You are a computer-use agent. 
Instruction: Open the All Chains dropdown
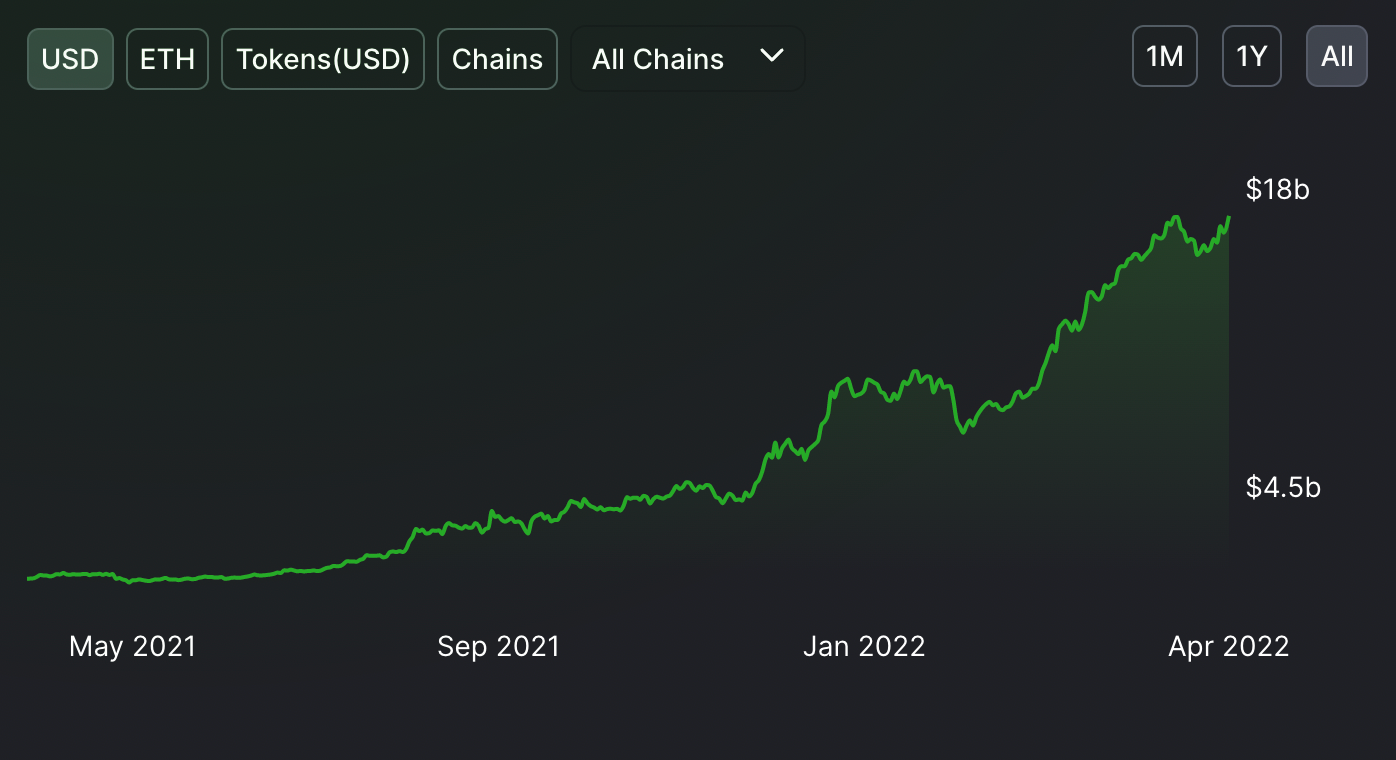click(687, 59)
